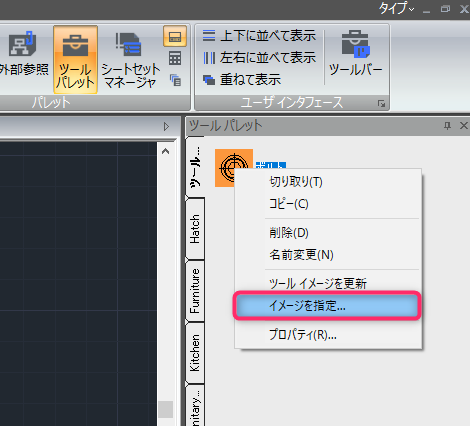This screenshot has height=426, width=470.
Task: Expand the panel with the right-pointing triangle
Action: tap(166, 127)
